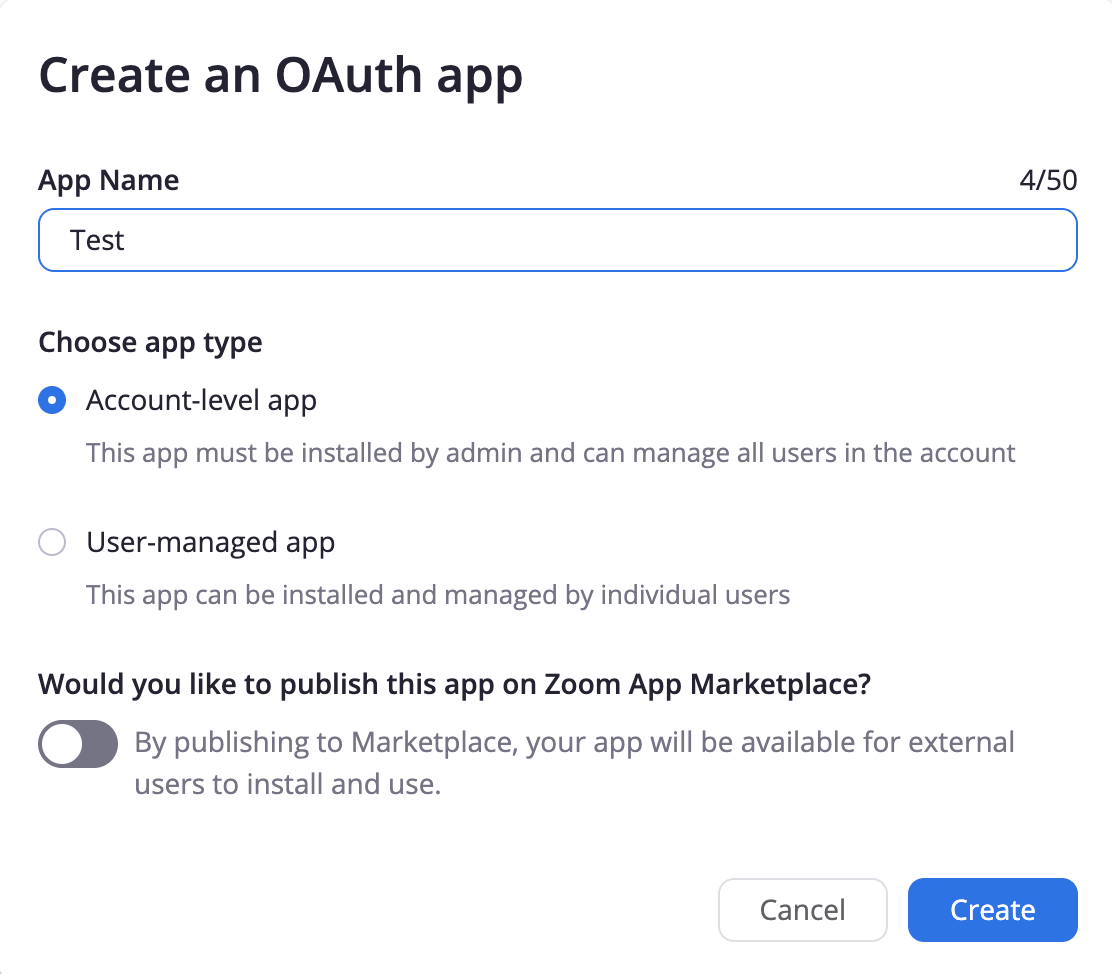
Task: Select the Account-level app radio button
Action: click(x=52, y=401)
